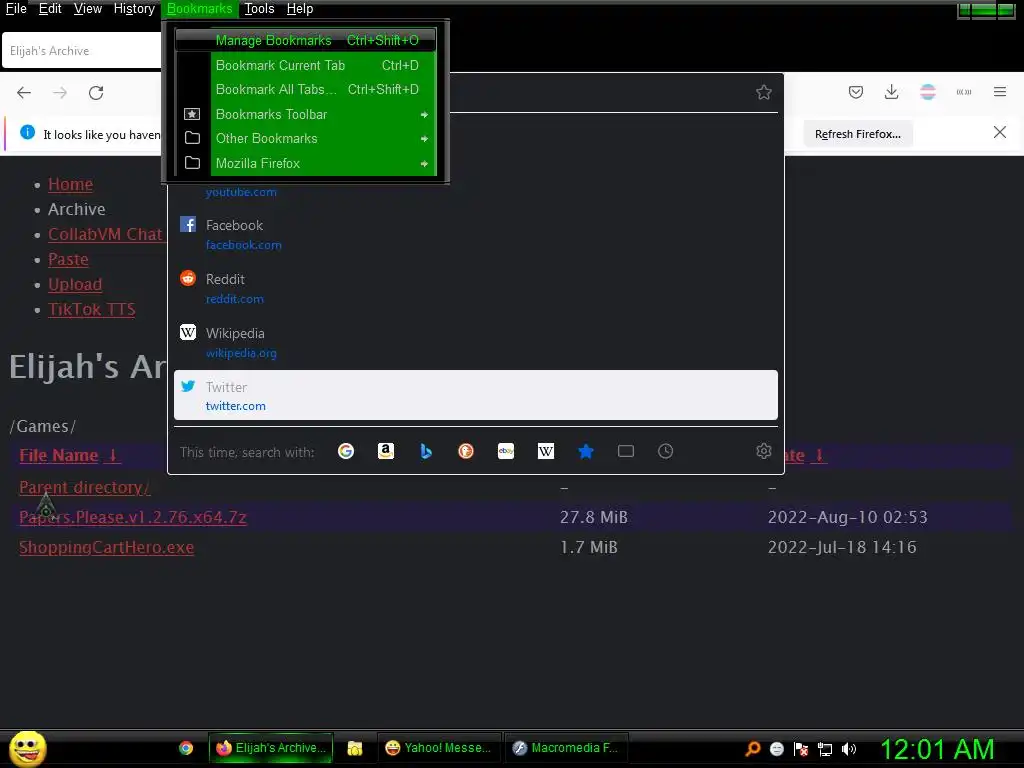1024x768 pixels.
Task: Select the Facebook suggestion
Action: [x=475, y=234]
